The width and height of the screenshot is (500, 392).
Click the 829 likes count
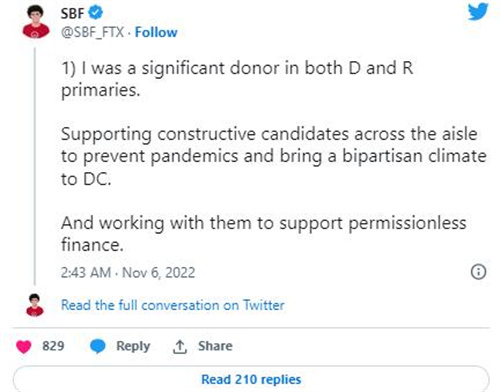(x=53, y=346)
